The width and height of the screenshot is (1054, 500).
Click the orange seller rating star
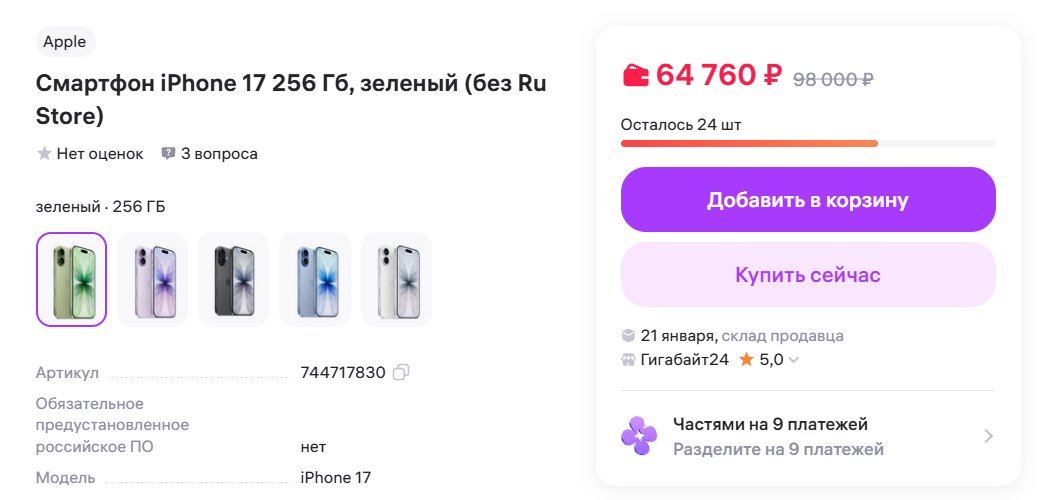point(746,360)
